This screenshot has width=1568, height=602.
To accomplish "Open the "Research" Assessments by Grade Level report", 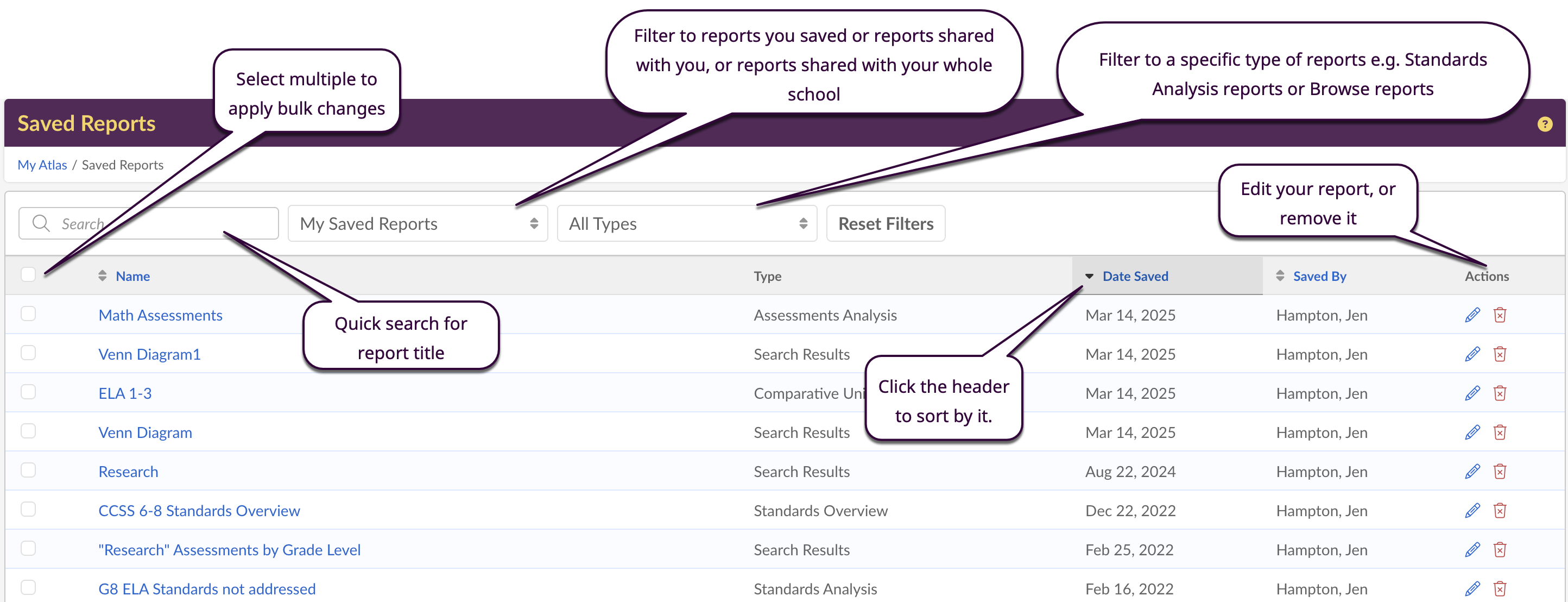I will pos(229,550).
